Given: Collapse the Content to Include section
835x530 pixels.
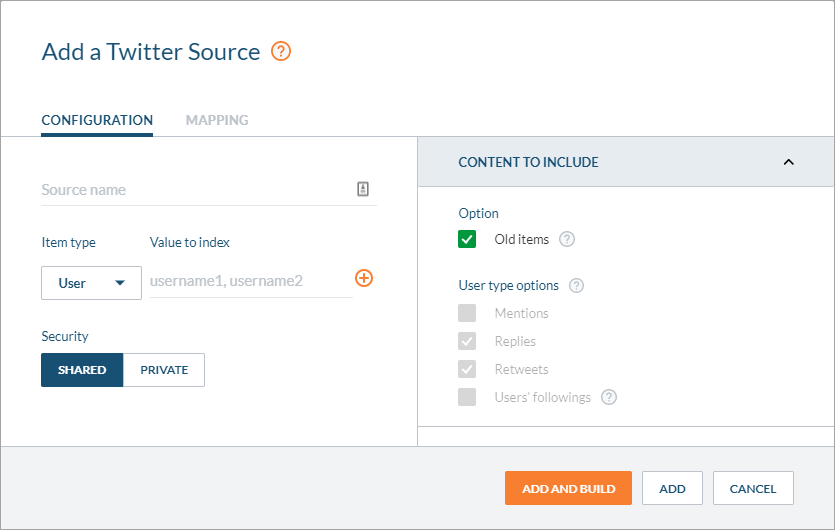Looking at the screenshot, I should click(x=789, y=162).
